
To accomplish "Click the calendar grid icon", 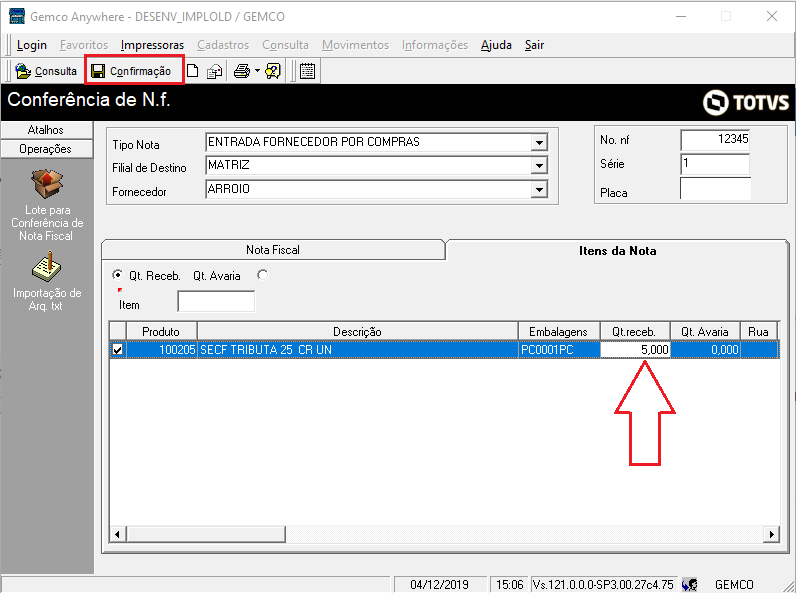I will click(x=307, y=71).
